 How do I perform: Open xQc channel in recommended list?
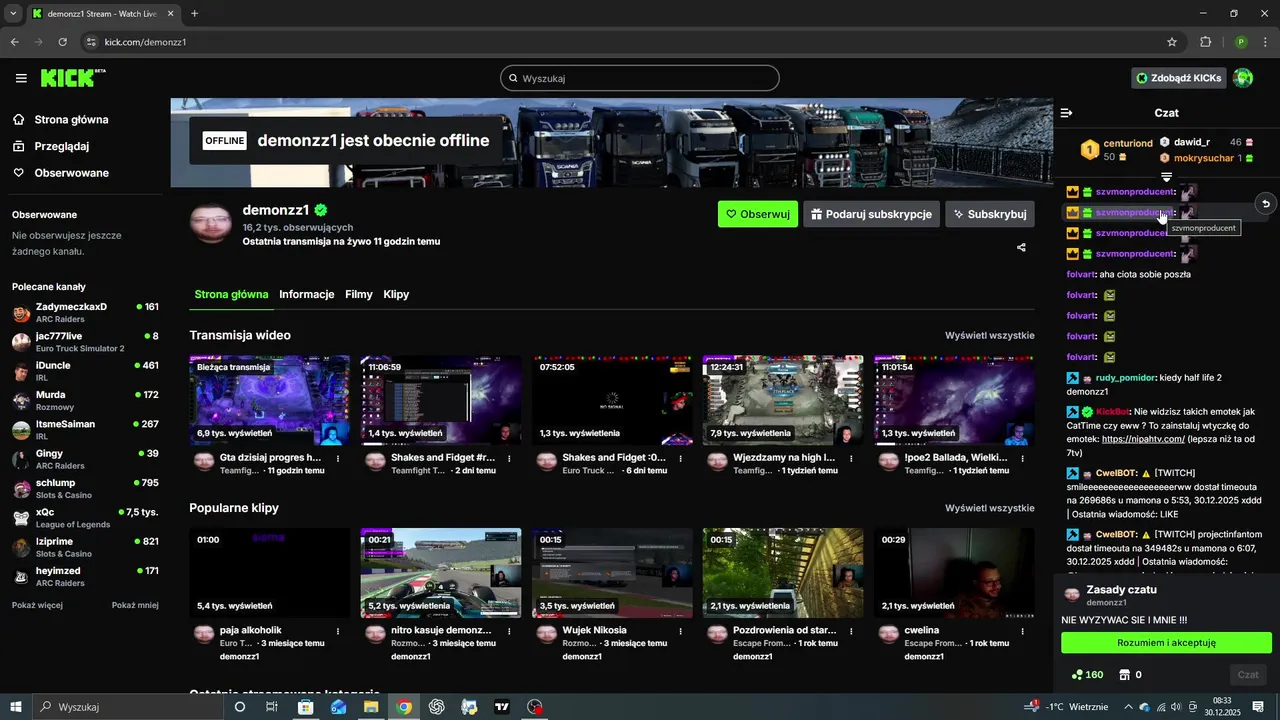tap(85, 518)
